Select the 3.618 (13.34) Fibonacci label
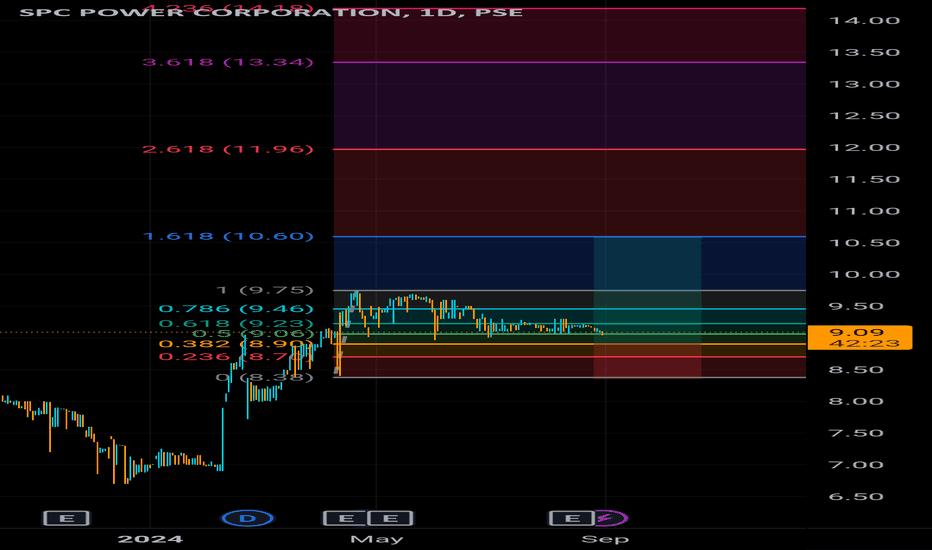The image size is (932, 550). pyautogui.click(x=228, y=62)
